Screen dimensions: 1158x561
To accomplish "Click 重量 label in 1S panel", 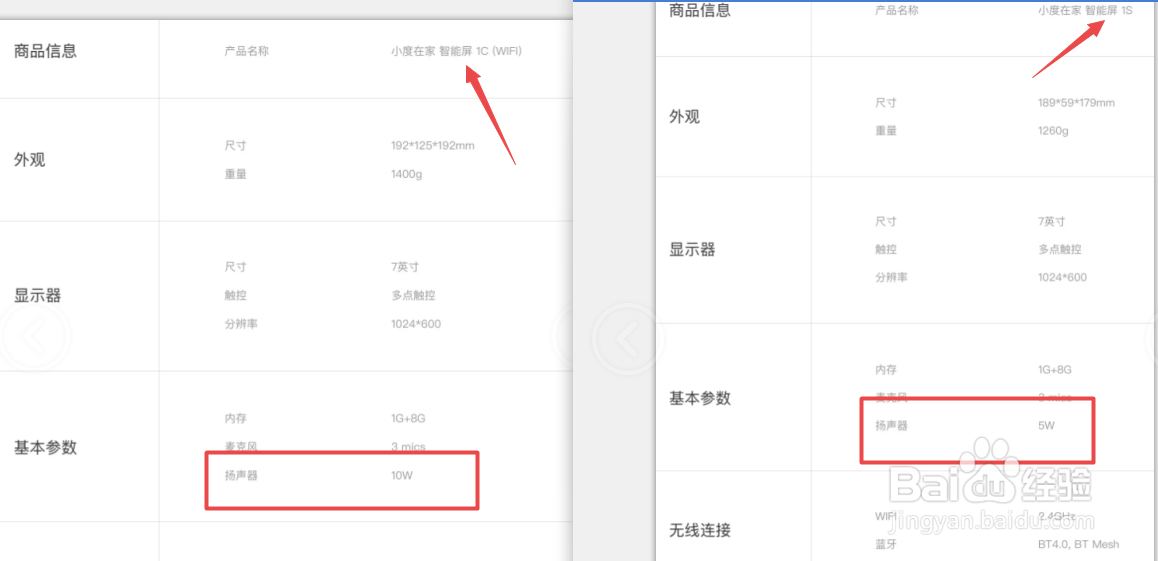I will coord(885,131).
